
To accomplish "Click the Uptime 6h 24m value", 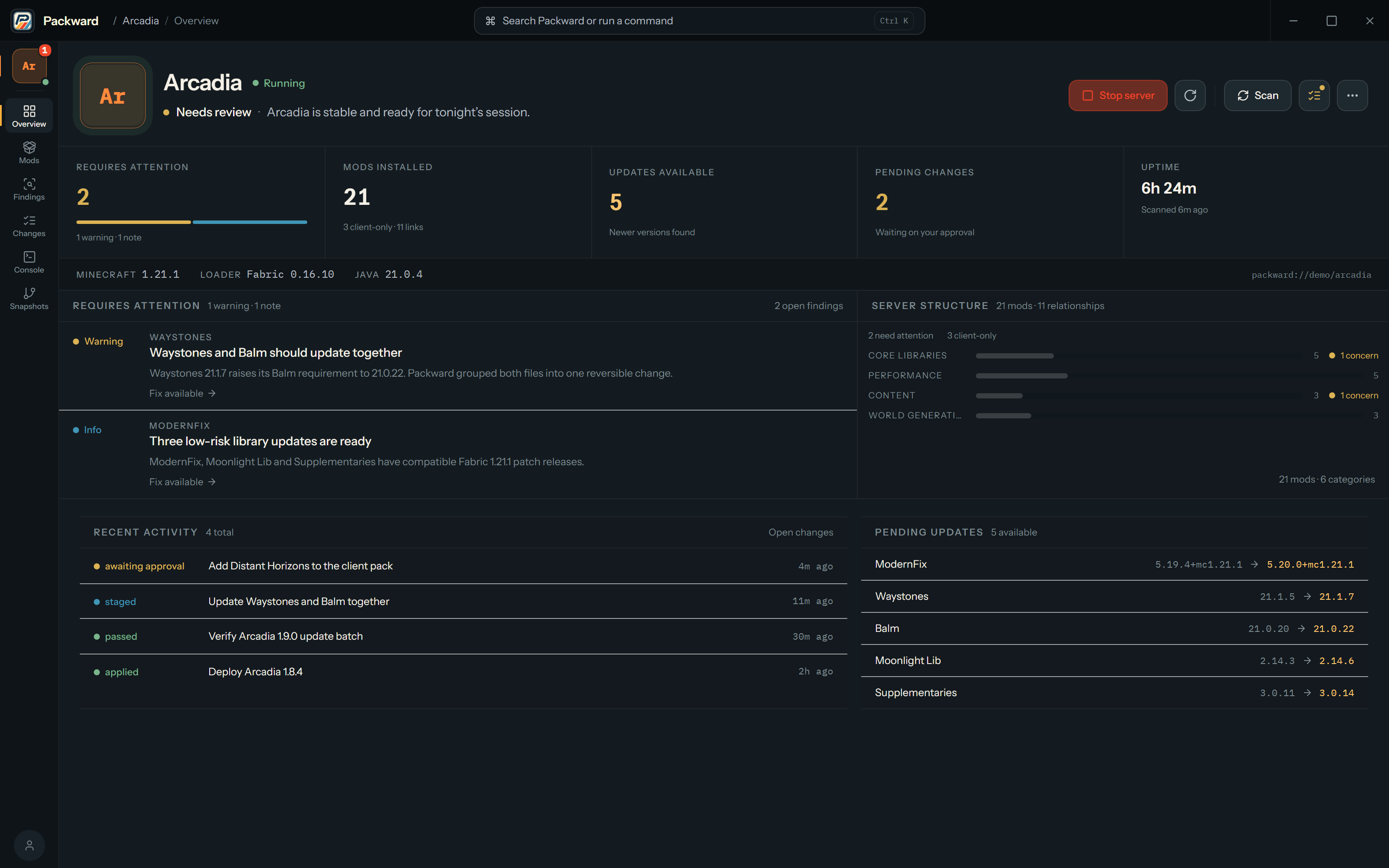I will (1168, 188).
